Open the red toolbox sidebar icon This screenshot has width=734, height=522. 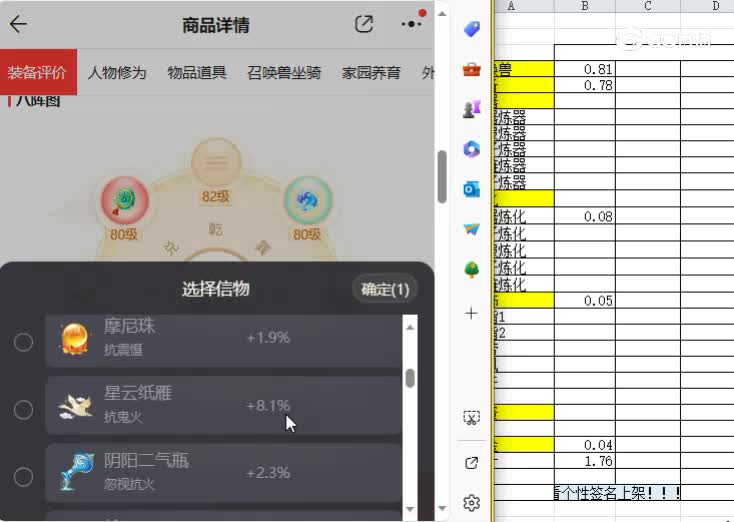click(472, 70)
